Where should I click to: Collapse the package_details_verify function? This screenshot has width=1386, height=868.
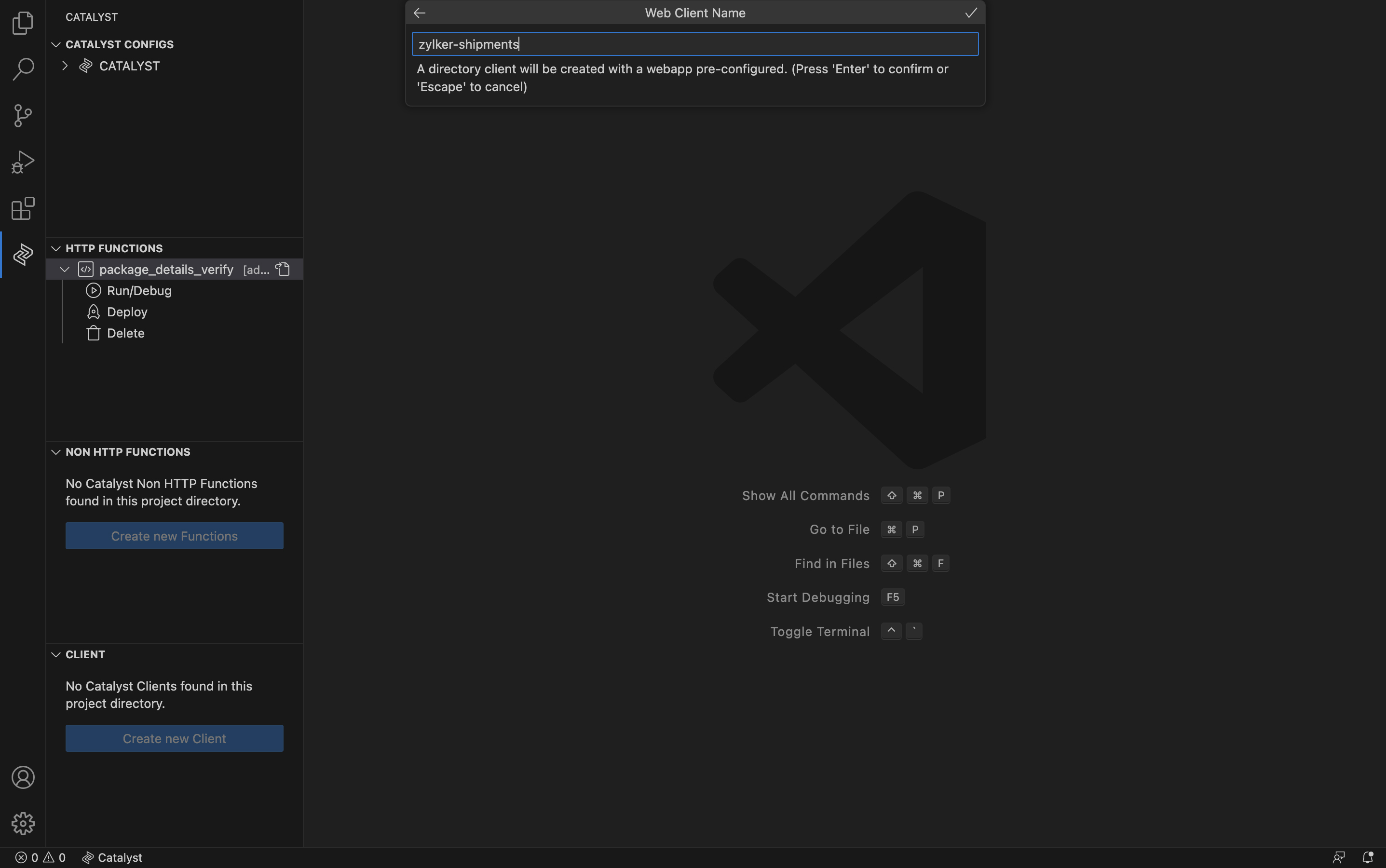click(63, 268)
